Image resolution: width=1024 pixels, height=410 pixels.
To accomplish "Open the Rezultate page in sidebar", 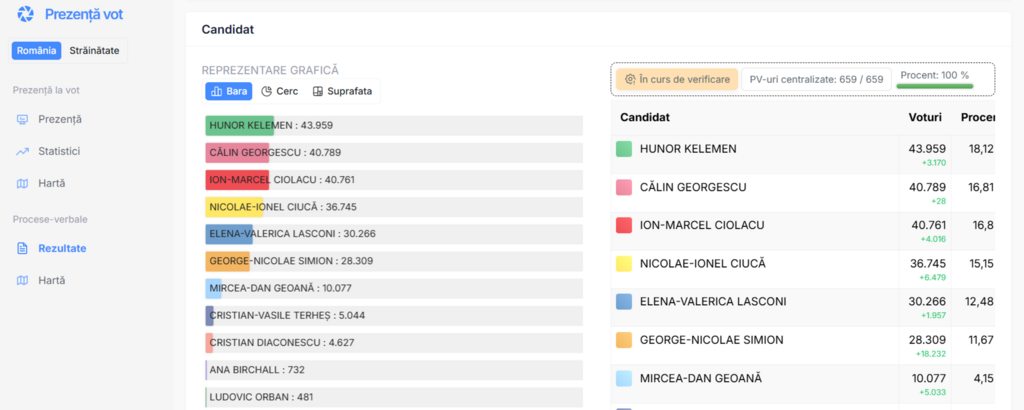I will point(62,248).
